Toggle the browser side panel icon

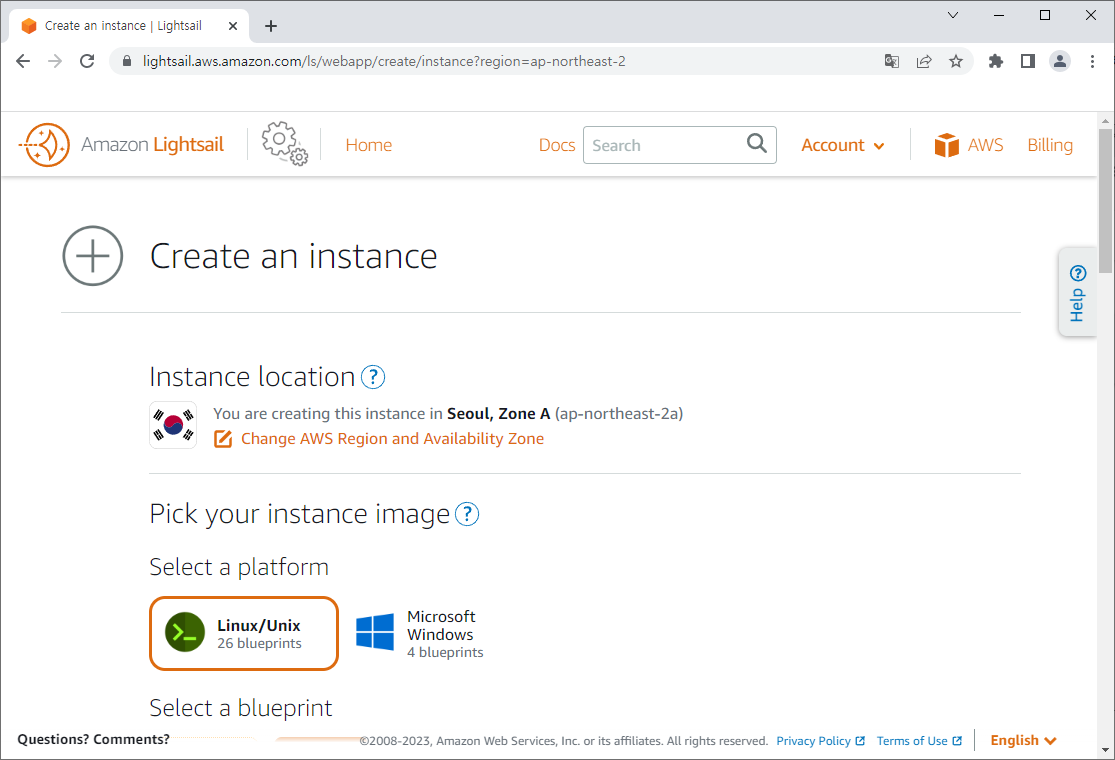[1028, 61]
